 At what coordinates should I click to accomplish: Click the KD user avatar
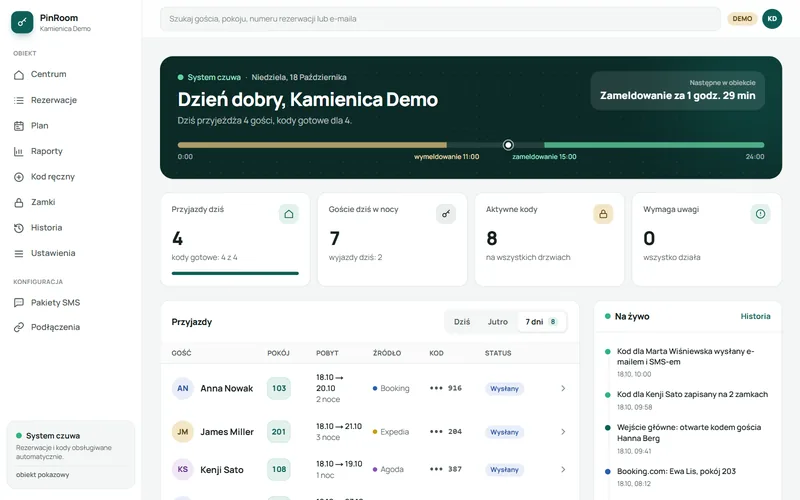(772, 19)
